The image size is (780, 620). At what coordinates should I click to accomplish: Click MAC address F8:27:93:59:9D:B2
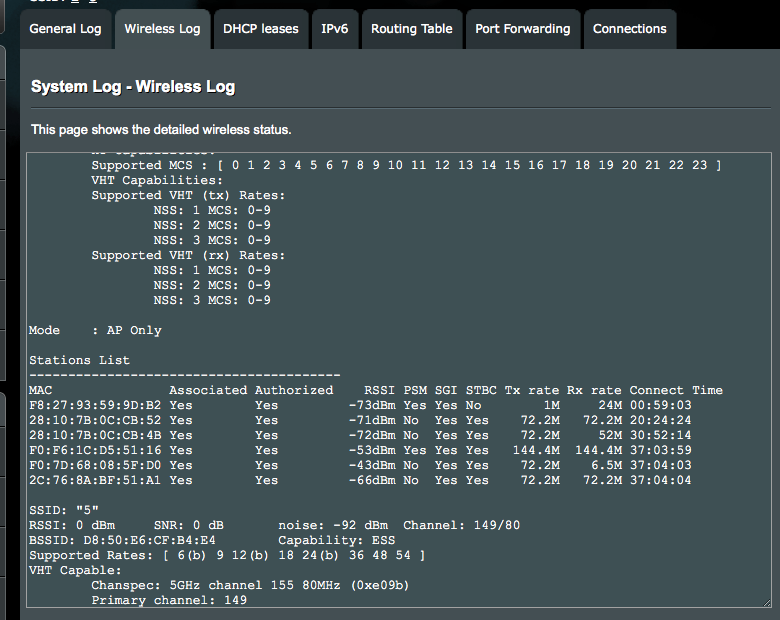pos(95,406)
